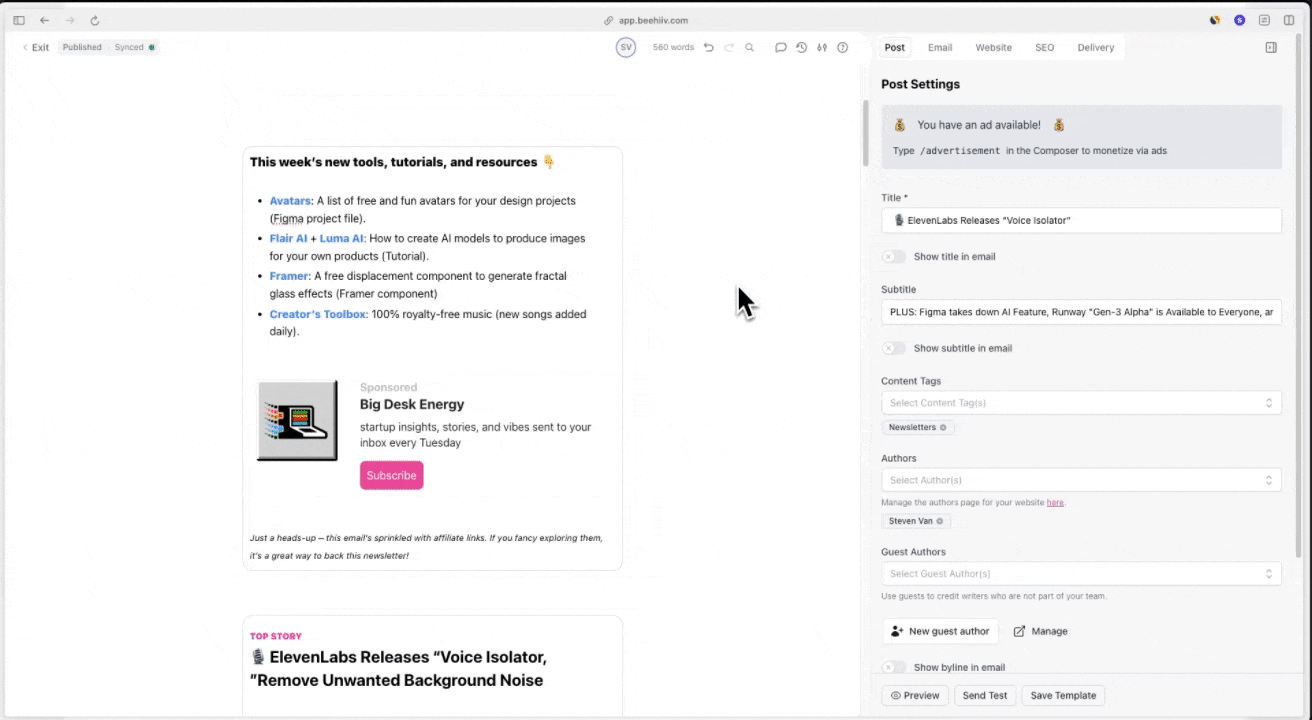The width and height of the screenshot is (1312, 720).
Task: Click the redo arrow icon
Action: pyautogui.click(x=729, y=47)
